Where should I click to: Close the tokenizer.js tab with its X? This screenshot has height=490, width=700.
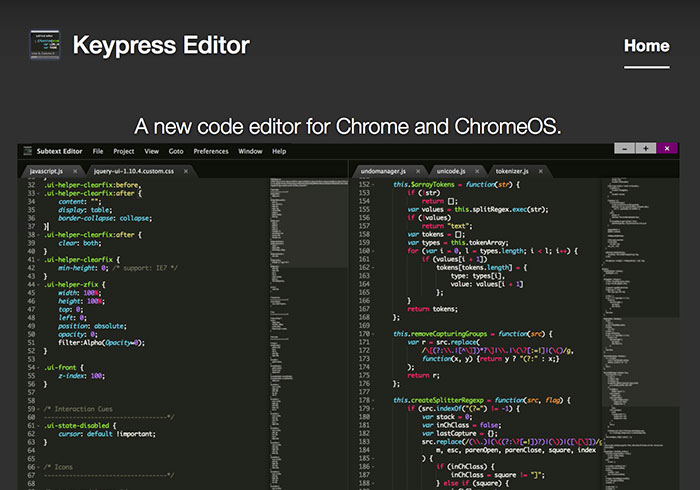tap(541, 171)
